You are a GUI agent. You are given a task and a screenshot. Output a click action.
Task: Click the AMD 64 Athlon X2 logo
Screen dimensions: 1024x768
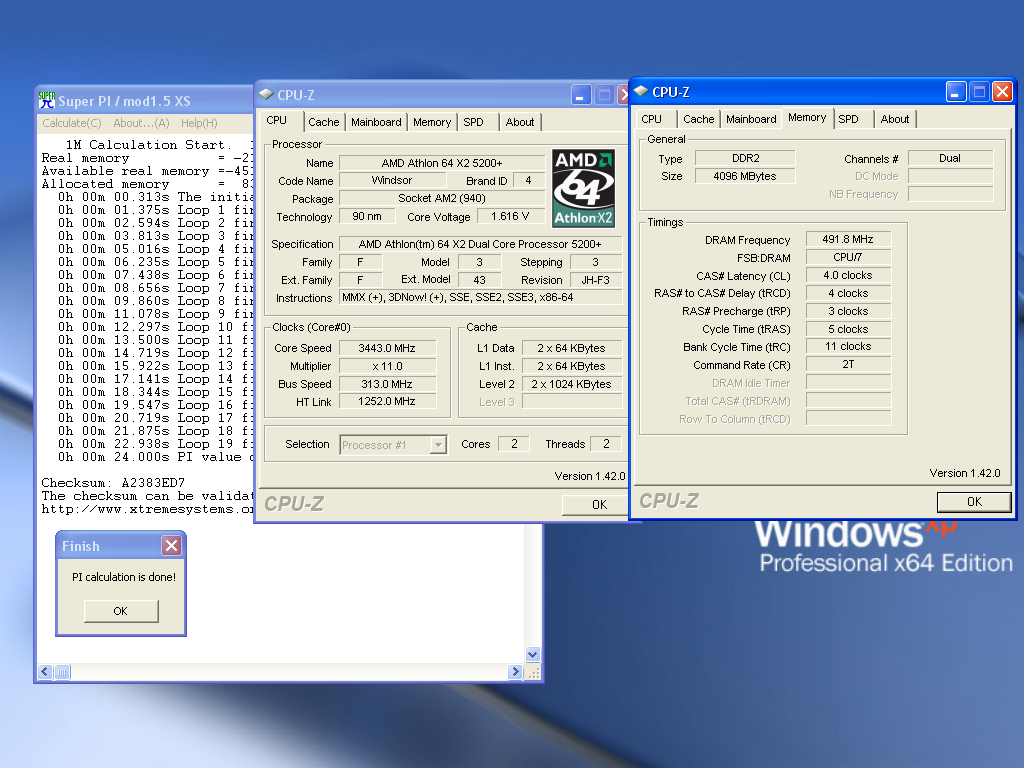click(583, 188)
